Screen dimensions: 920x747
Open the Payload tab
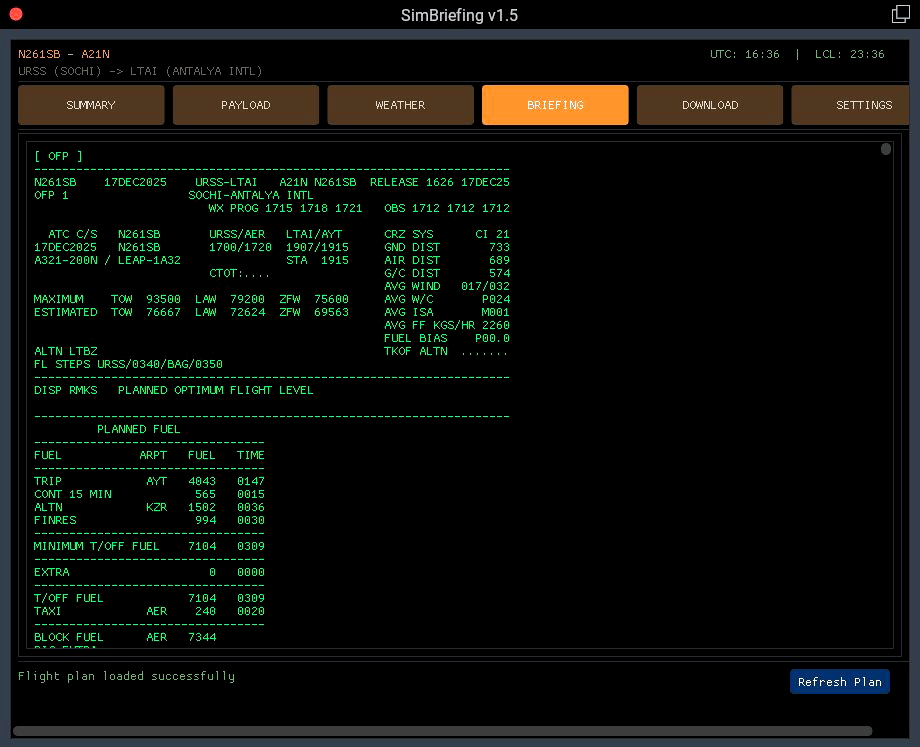pos(245,104)
